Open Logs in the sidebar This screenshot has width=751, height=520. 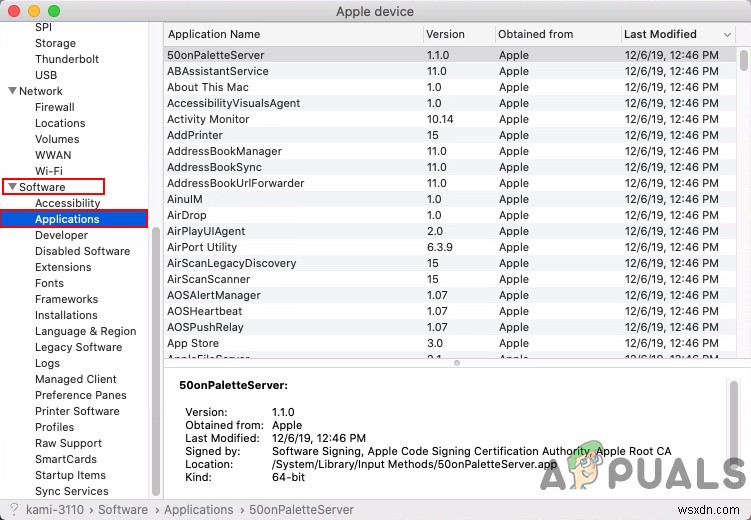pos(47,363)
